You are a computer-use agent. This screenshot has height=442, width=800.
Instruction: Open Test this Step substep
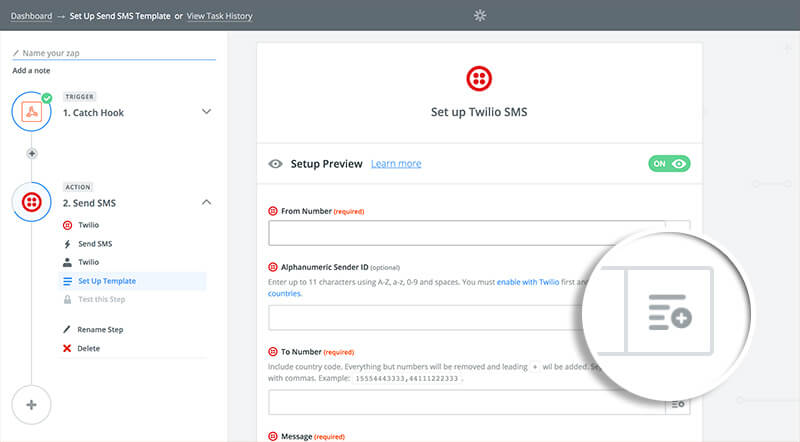click(x=101, y=300)
